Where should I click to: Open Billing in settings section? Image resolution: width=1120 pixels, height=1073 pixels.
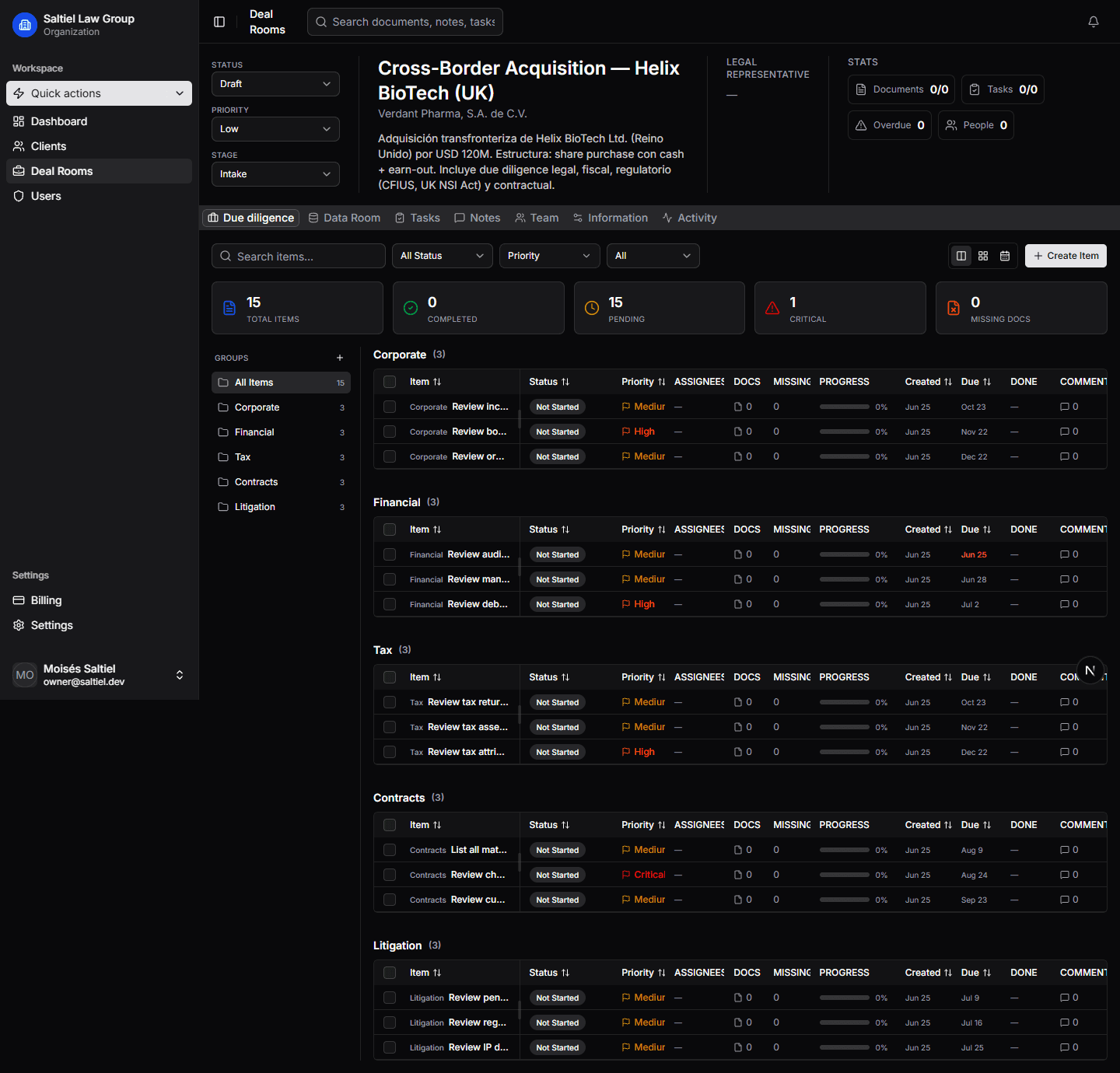pyautogui.click(x=99, y=600)
